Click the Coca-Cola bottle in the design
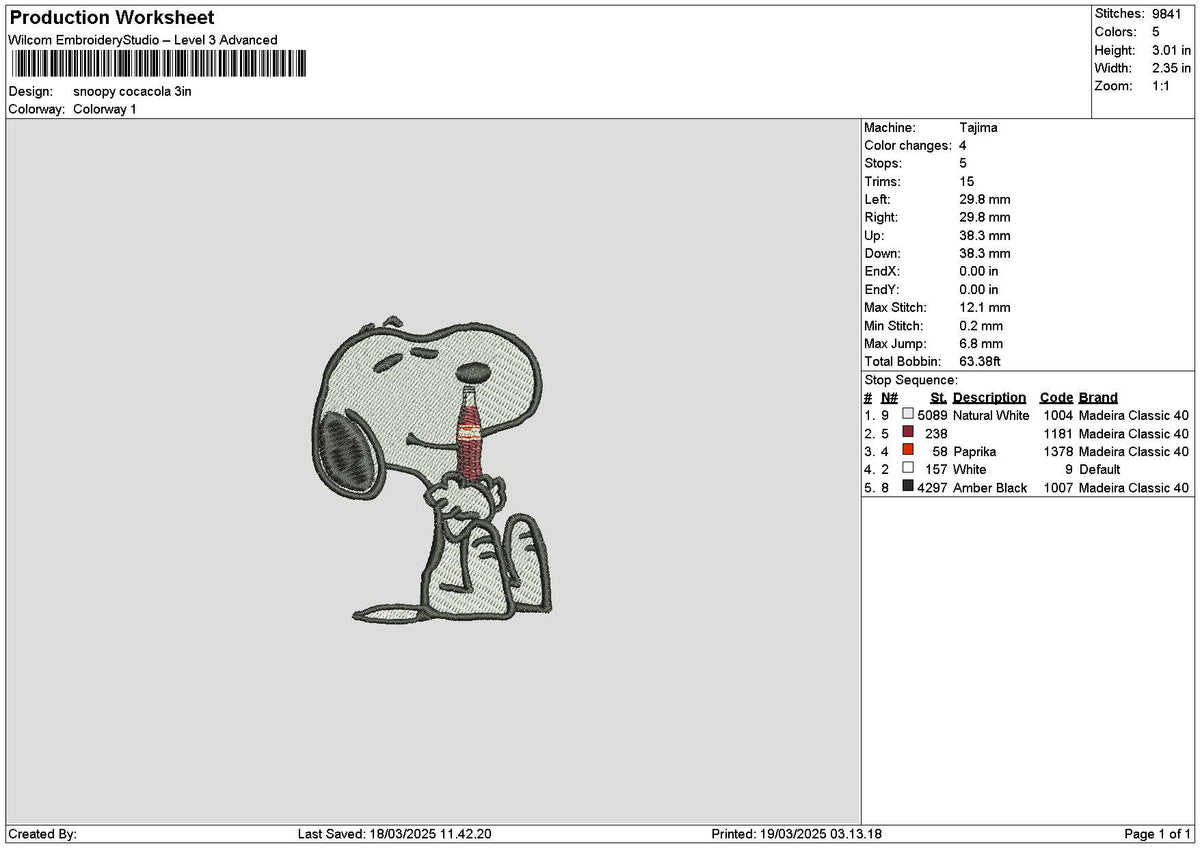 (x=472, y=430)
